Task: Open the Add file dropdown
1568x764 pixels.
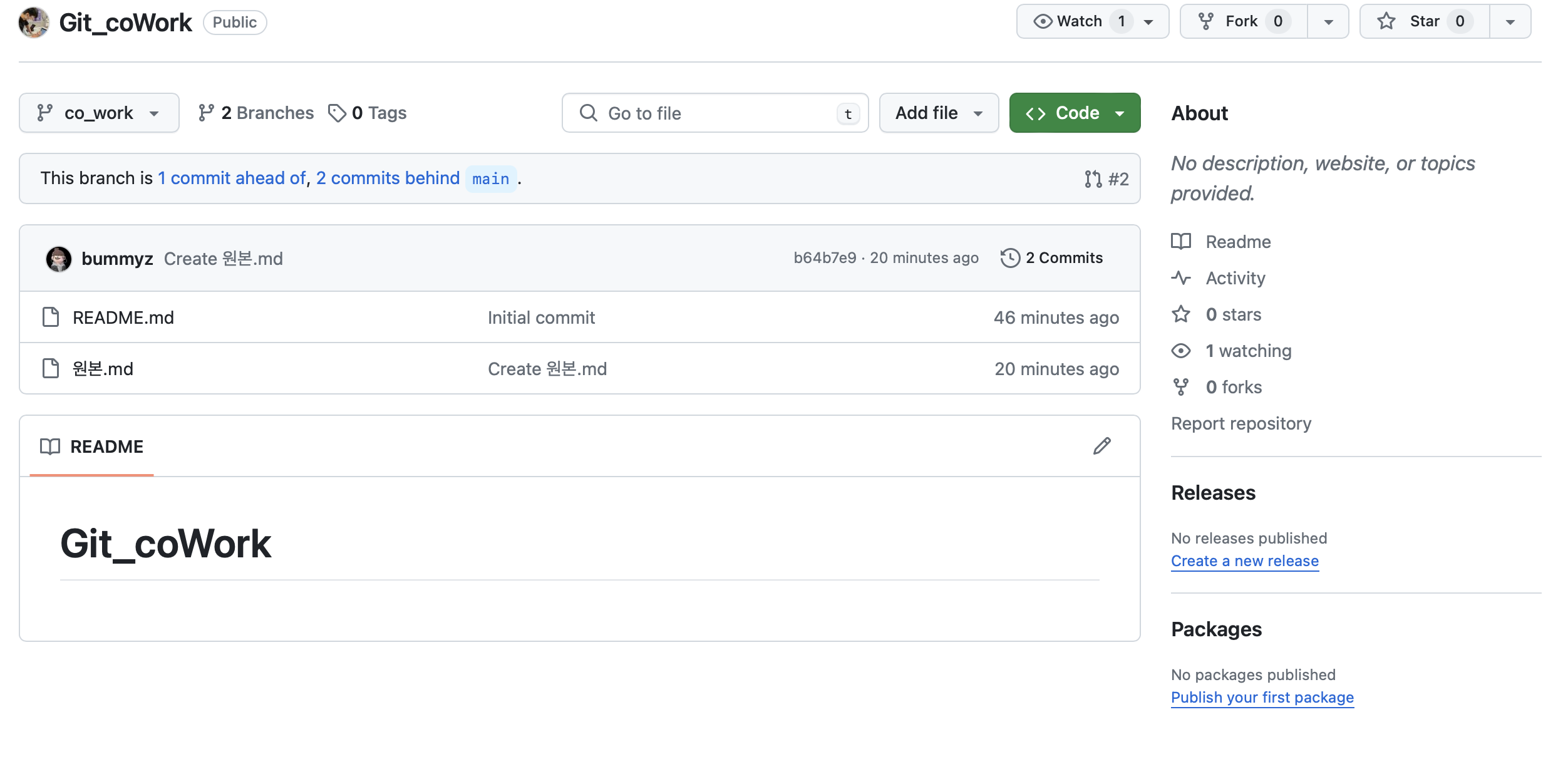Action: tap(939, 113)
